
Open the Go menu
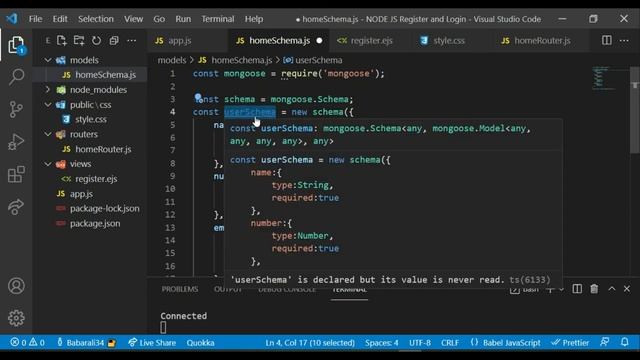[159, 19]
